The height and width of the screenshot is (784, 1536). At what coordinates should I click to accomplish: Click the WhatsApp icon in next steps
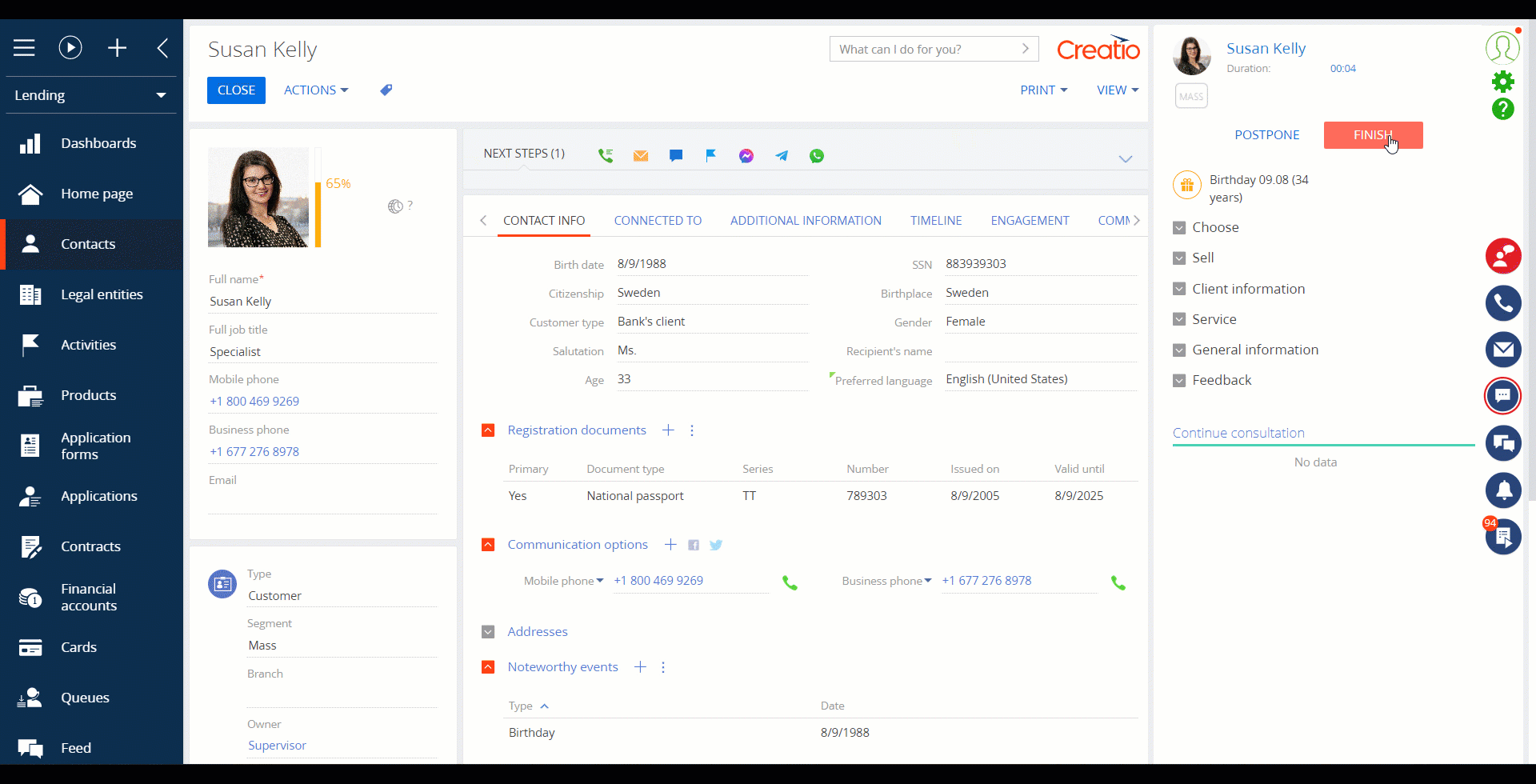[x=816, y=156]
